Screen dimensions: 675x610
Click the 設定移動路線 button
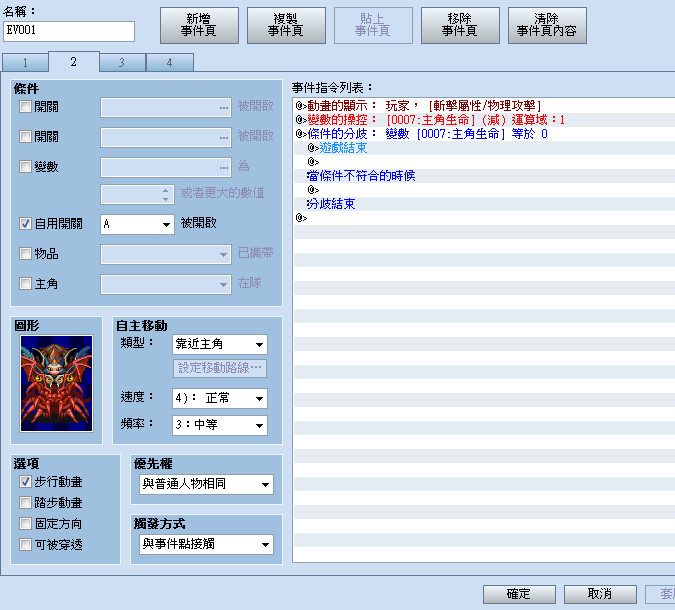pyautogui.click(x=220, y=368)
